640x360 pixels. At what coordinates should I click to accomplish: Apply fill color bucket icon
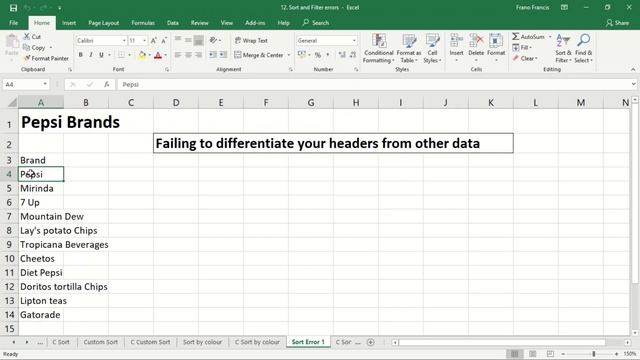pos(142,55)
